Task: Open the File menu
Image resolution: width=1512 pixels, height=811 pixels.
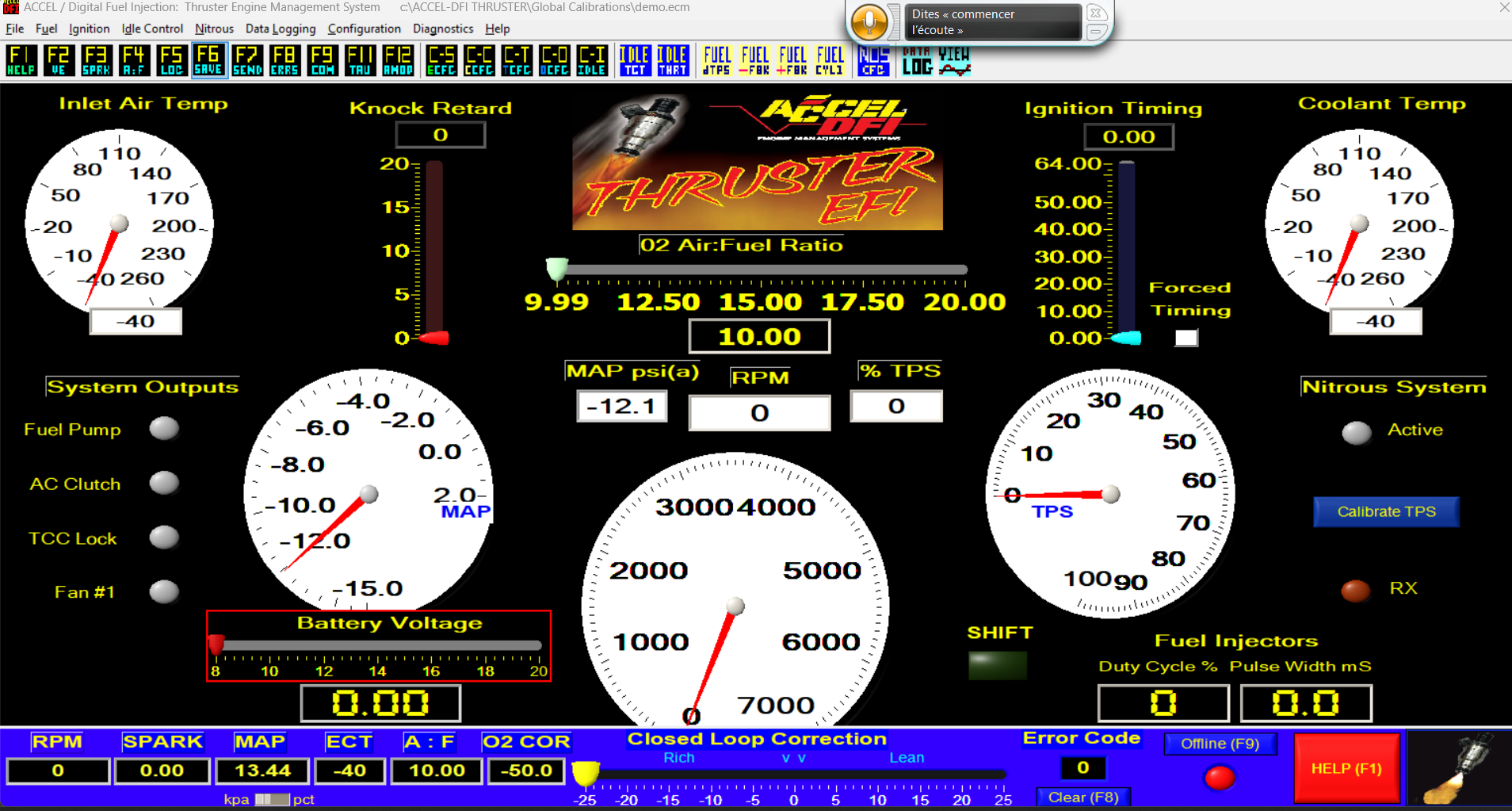Action: [x=14, y=29]
